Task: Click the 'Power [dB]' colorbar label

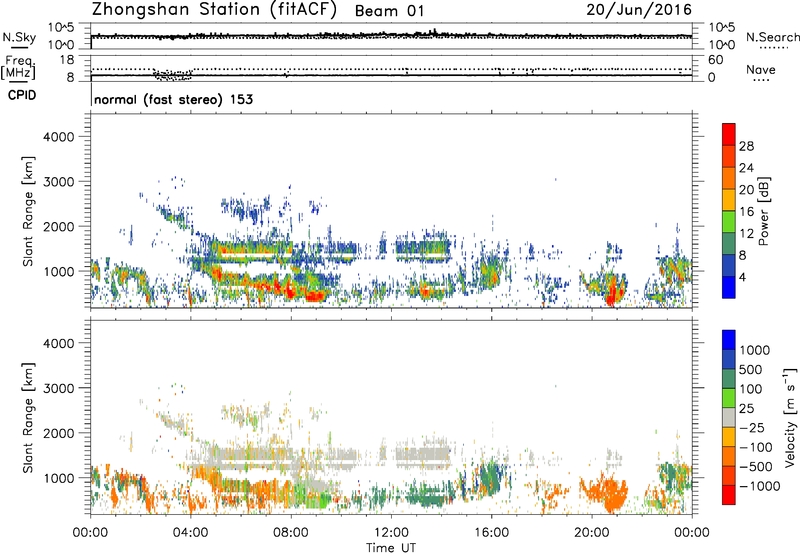Action: pyautogui.click(x=763, y=211)
